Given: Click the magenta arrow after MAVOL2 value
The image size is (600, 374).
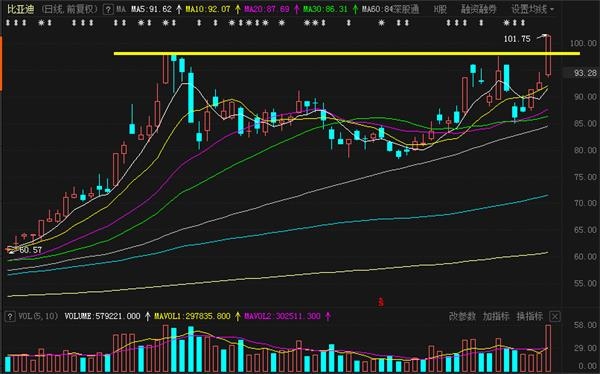Looking at the screenshot, I should point(328,316).
